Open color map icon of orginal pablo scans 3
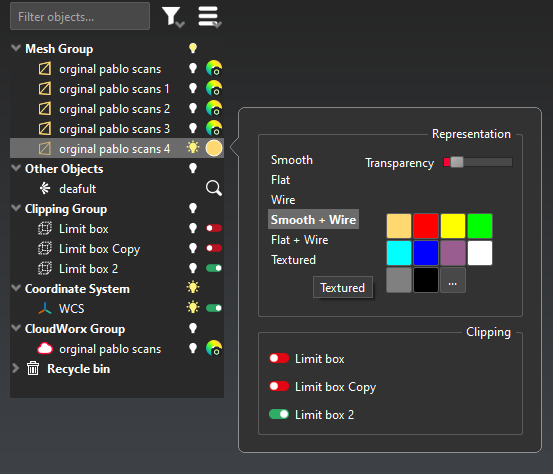This screenshot has height=474, width=553. [x=214, y=128]
